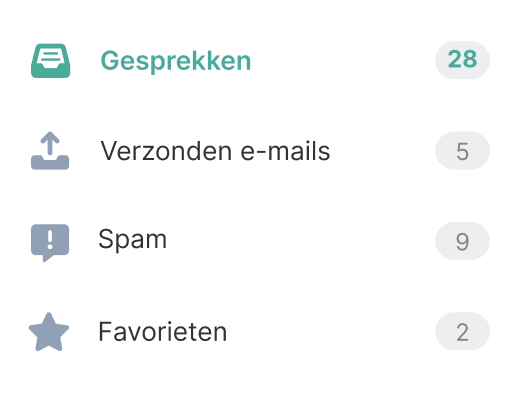Click the exclamation mark inside the Spam icon
The image size is (522, 393).
pos(50,239)
